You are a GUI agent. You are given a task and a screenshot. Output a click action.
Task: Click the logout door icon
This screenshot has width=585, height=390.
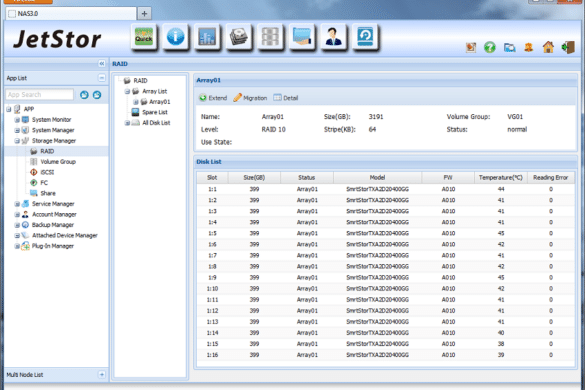[568, 47]
